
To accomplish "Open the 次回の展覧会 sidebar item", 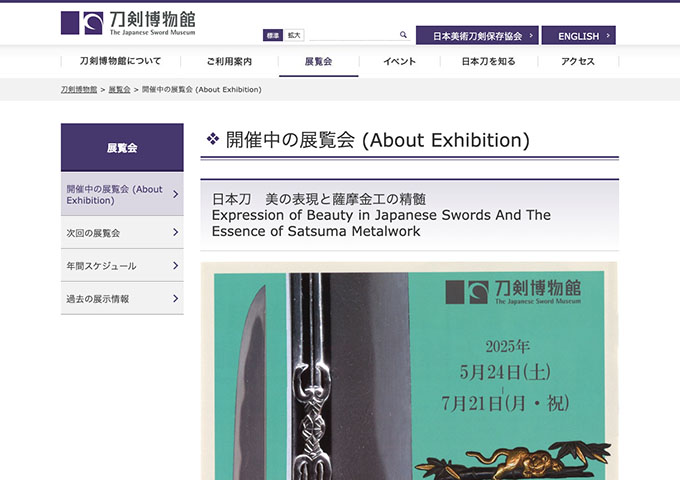I will 122,232.
